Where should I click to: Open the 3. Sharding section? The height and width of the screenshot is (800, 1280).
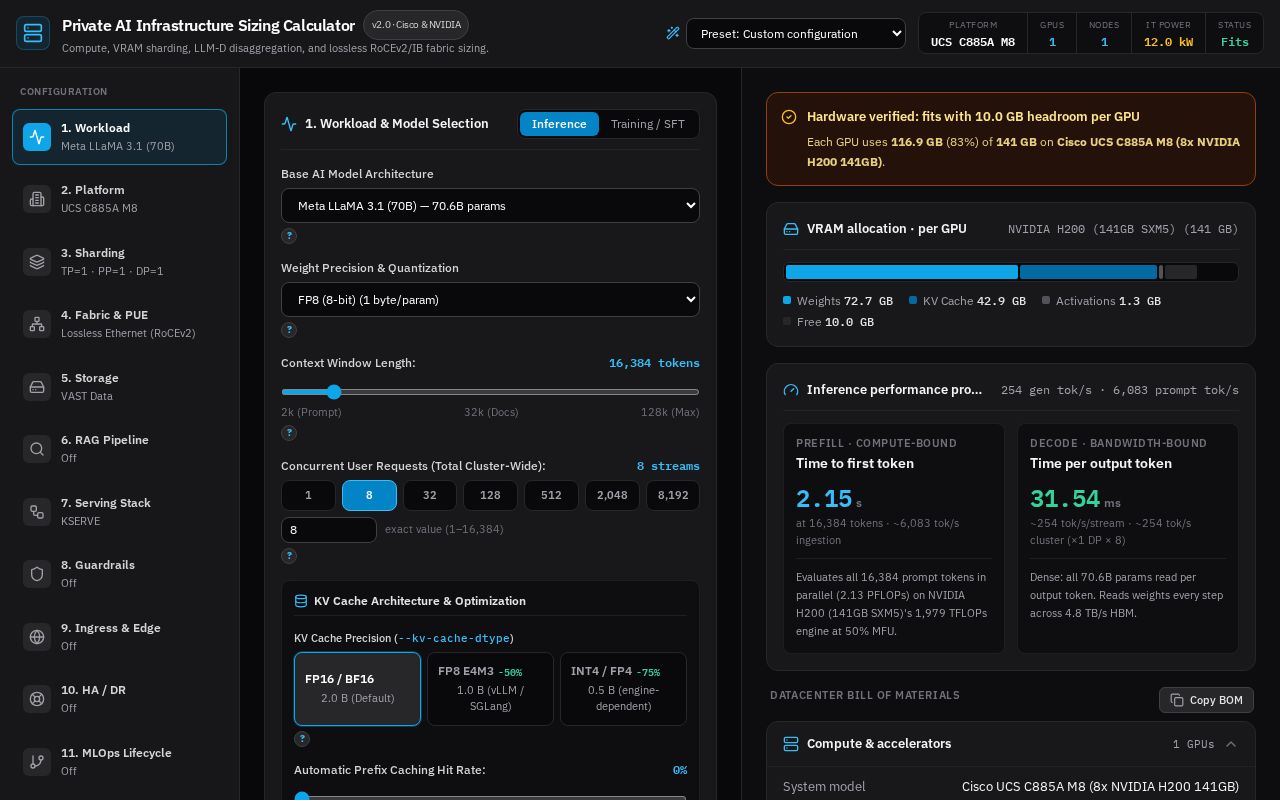pos(119,262)
